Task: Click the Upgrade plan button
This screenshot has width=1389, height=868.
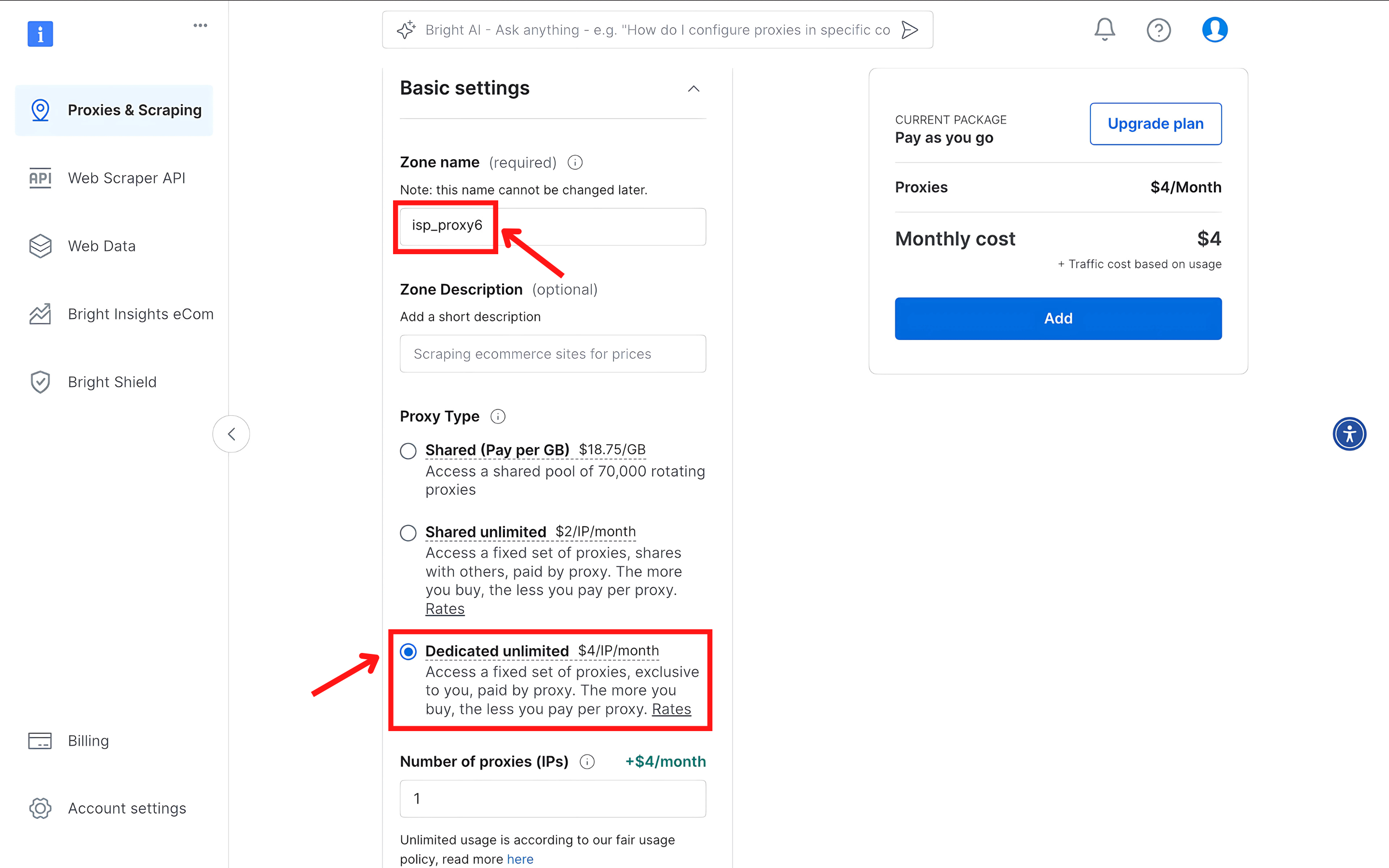Action: click(1156, 124)
